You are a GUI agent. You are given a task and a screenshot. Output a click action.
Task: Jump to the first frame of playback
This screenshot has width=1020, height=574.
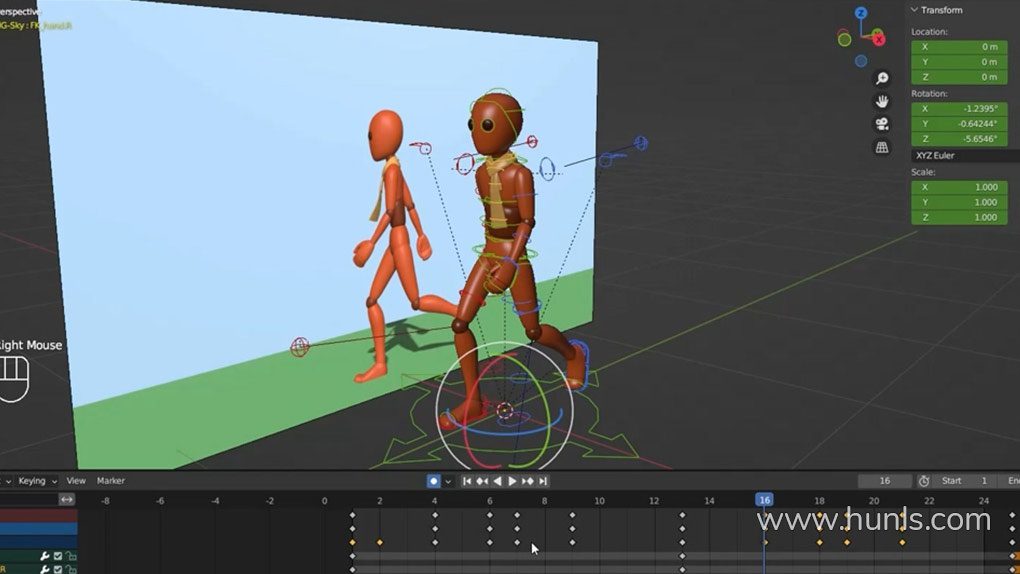pyautogui.click(x=466, y=481)
